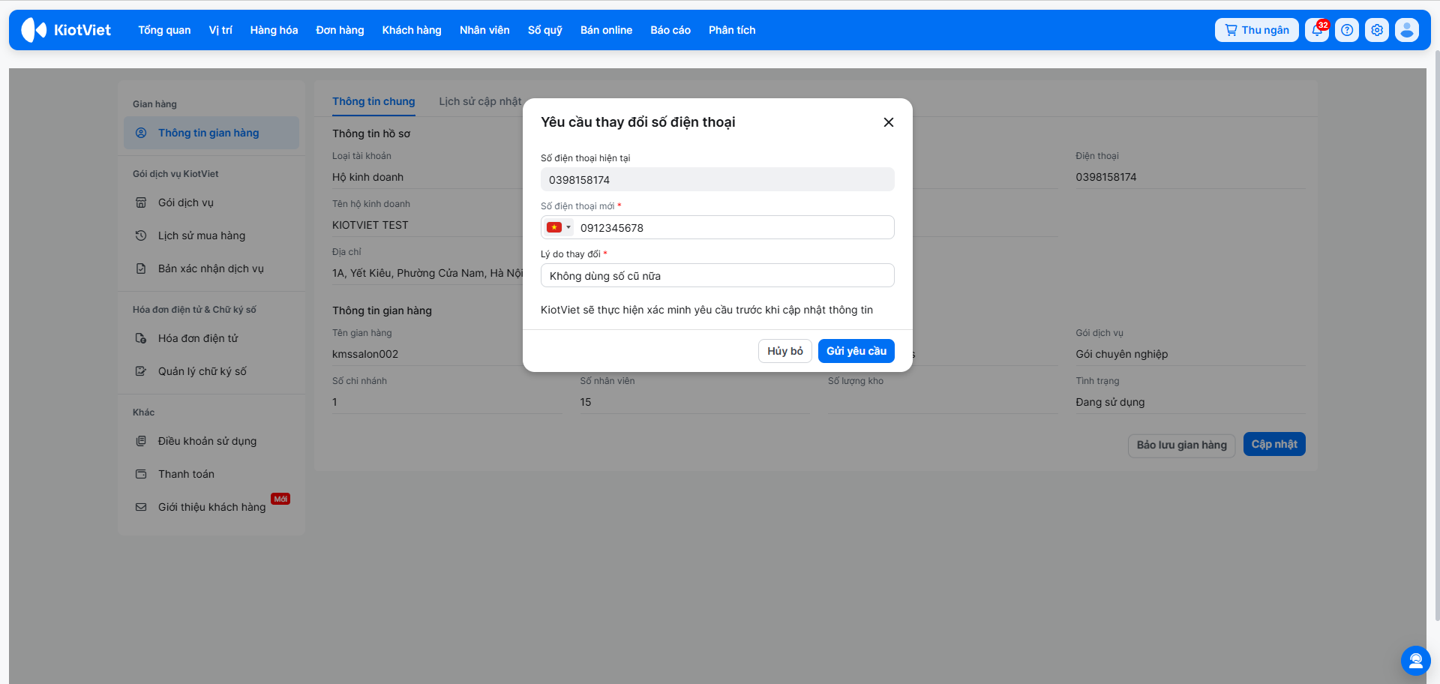Click the Gửi yêu cầu button

(x=856, y=351)
